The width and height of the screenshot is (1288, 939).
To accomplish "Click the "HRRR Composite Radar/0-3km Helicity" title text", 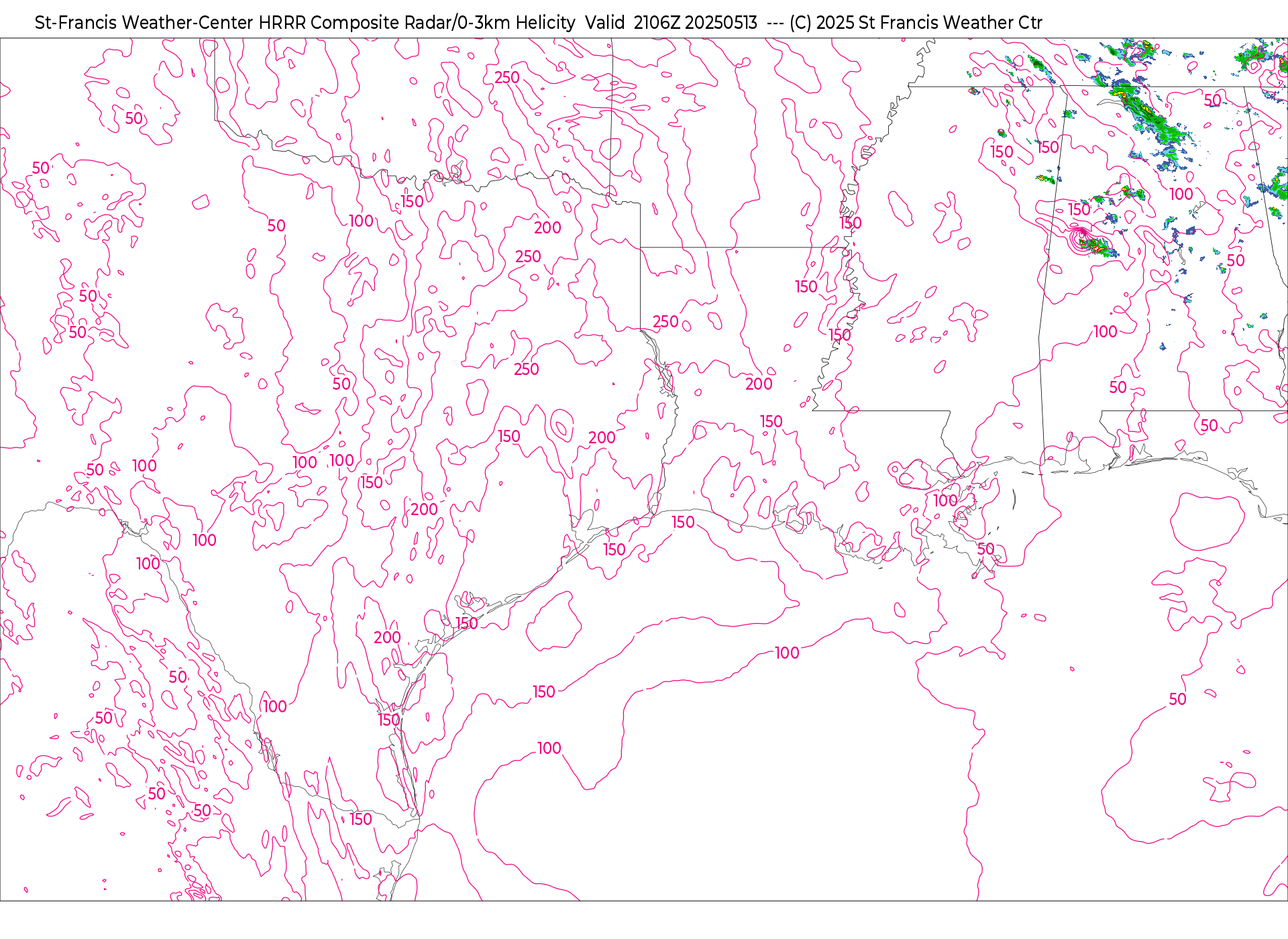I will tap(417, 23).
